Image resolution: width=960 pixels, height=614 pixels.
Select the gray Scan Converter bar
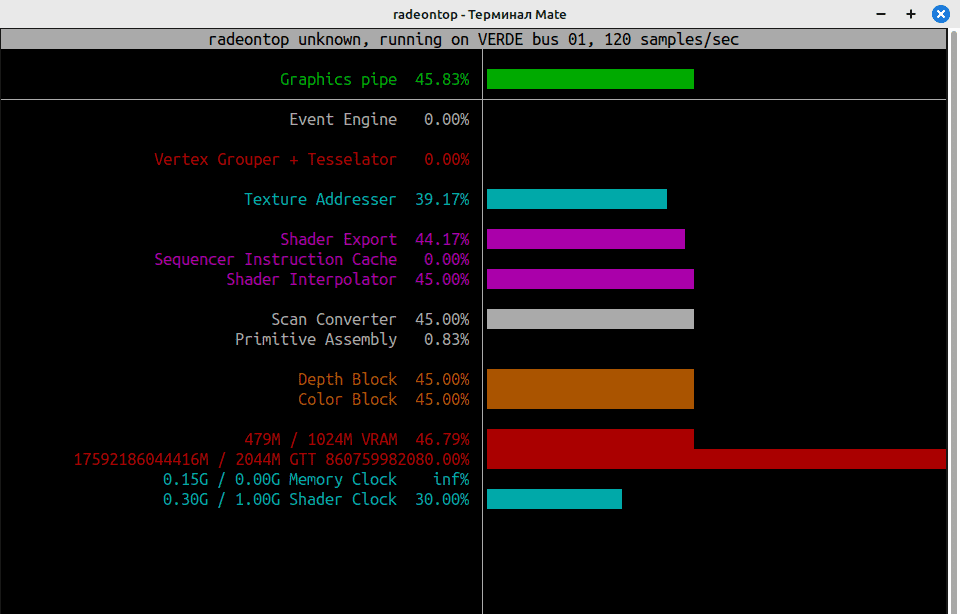(x=590, y=319)
